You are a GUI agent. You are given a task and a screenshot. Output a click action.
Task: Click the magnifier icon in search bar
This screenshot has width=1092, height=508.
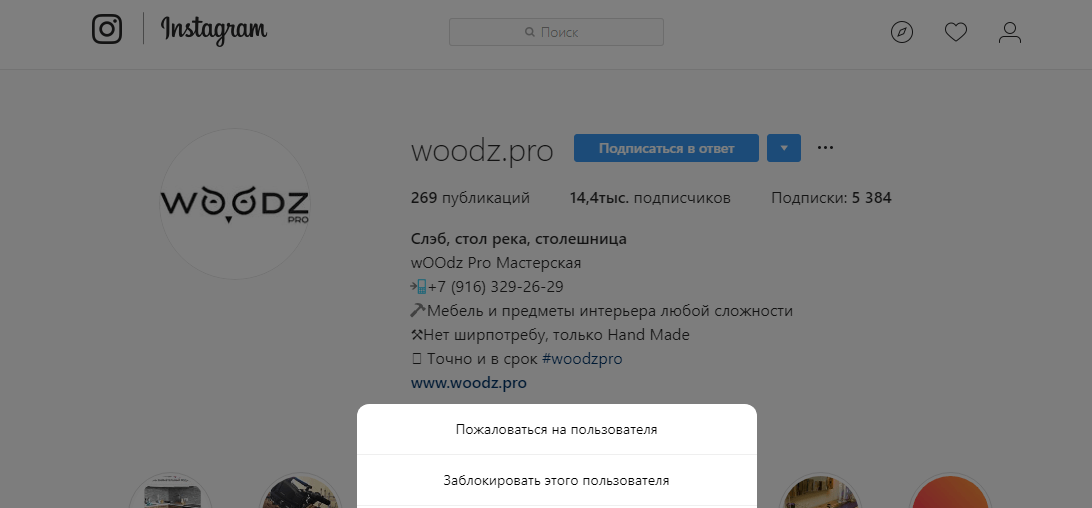point(530,33)
